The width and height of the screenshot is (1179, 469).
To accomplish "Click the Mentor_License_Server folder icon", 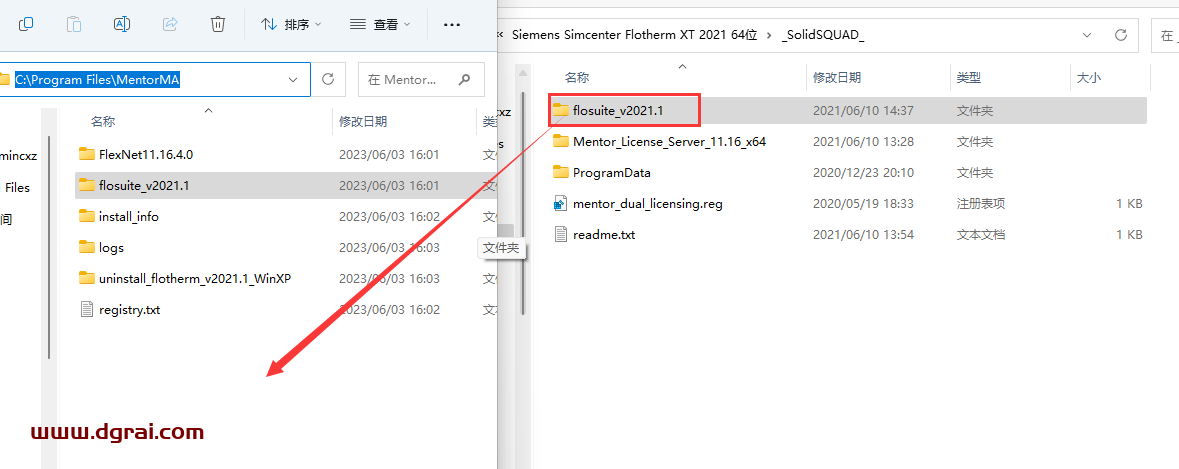I will (x=561, y=141).
